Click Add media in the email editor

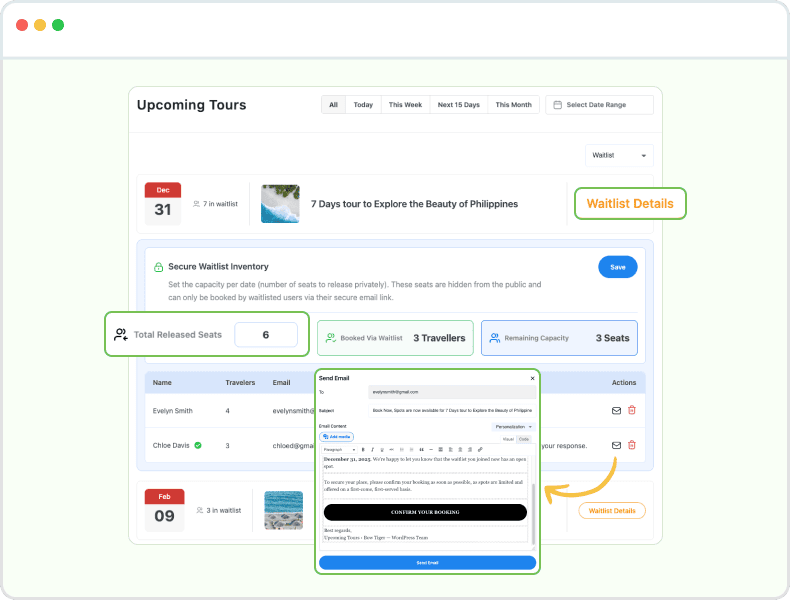337,437
